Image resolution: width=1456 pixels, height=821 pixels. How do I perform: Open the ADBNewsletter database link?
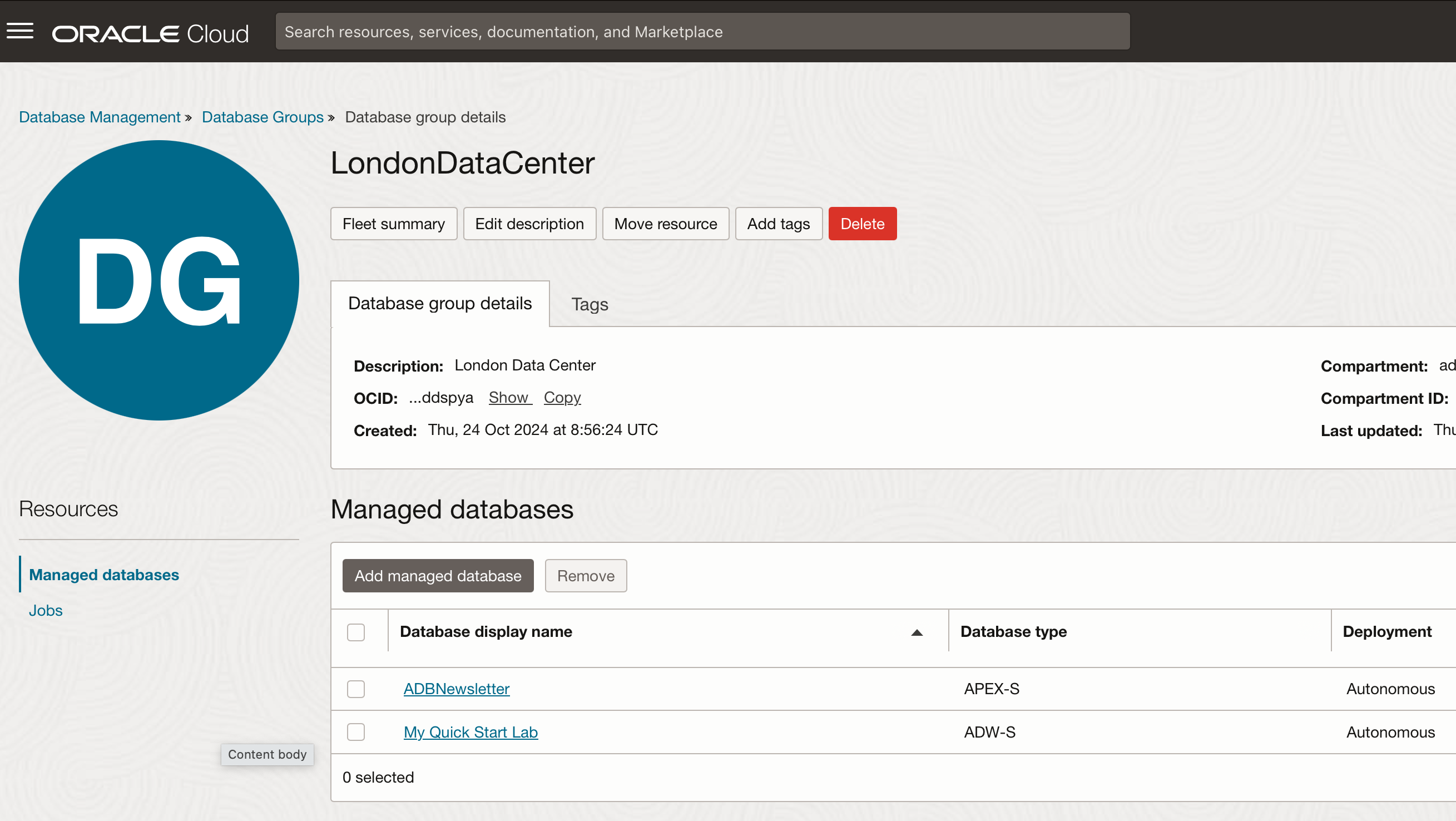point(456,689)
